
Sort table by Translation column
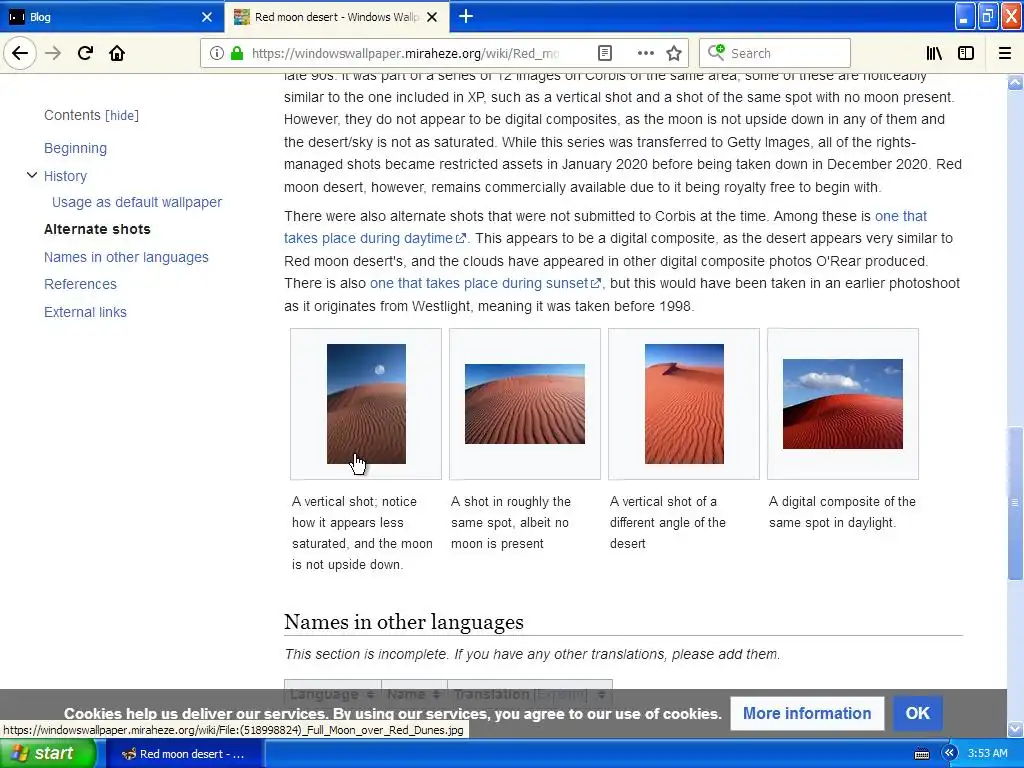530,694
